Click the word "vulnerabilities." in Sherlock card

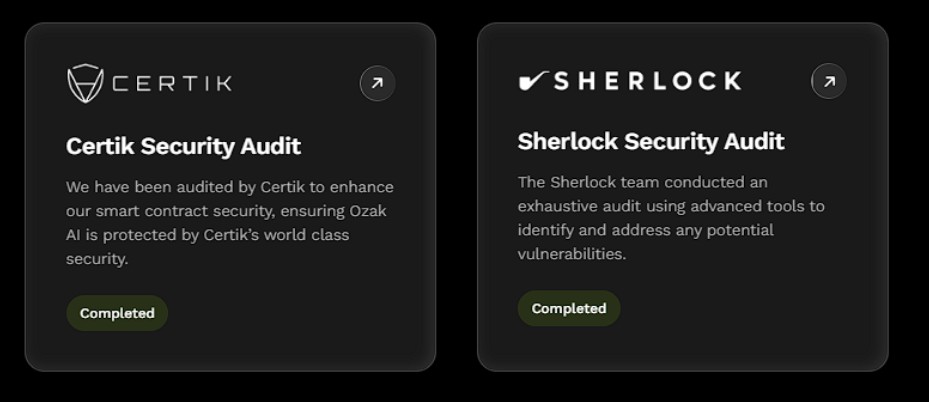[x=571, y=254]
